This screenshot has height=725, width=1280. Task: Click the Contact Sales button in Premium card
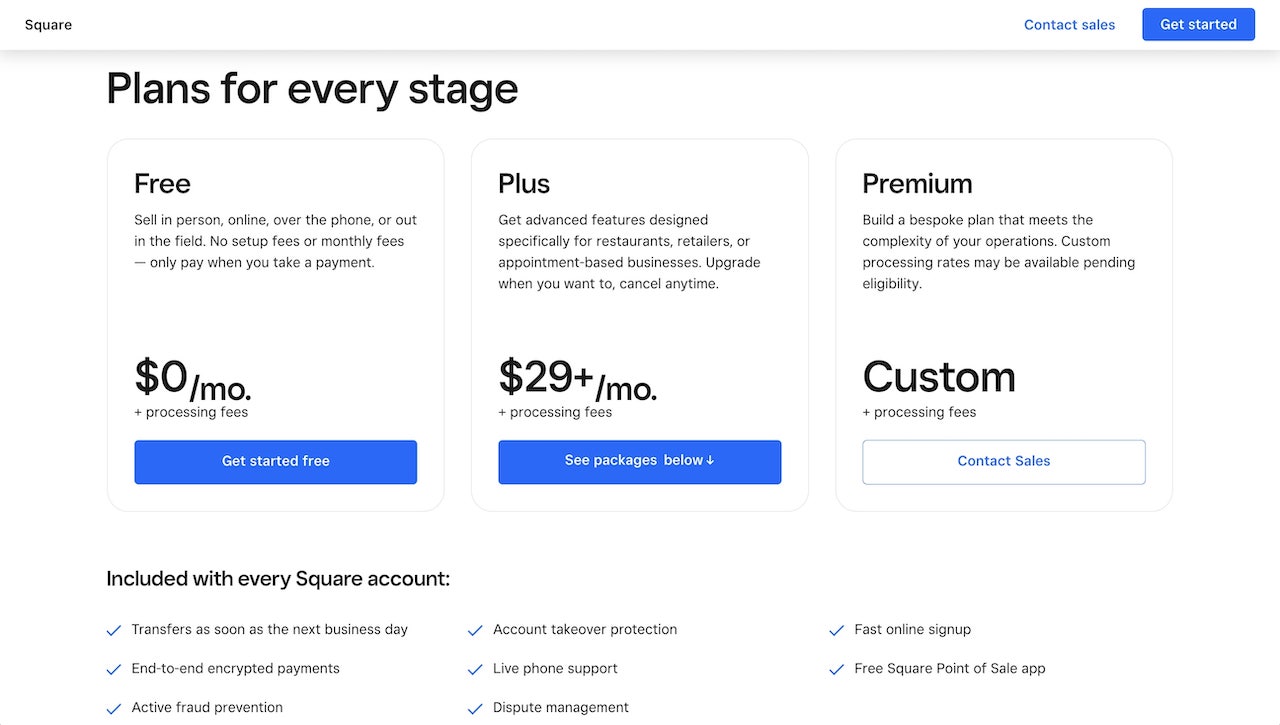(1004, 462)
